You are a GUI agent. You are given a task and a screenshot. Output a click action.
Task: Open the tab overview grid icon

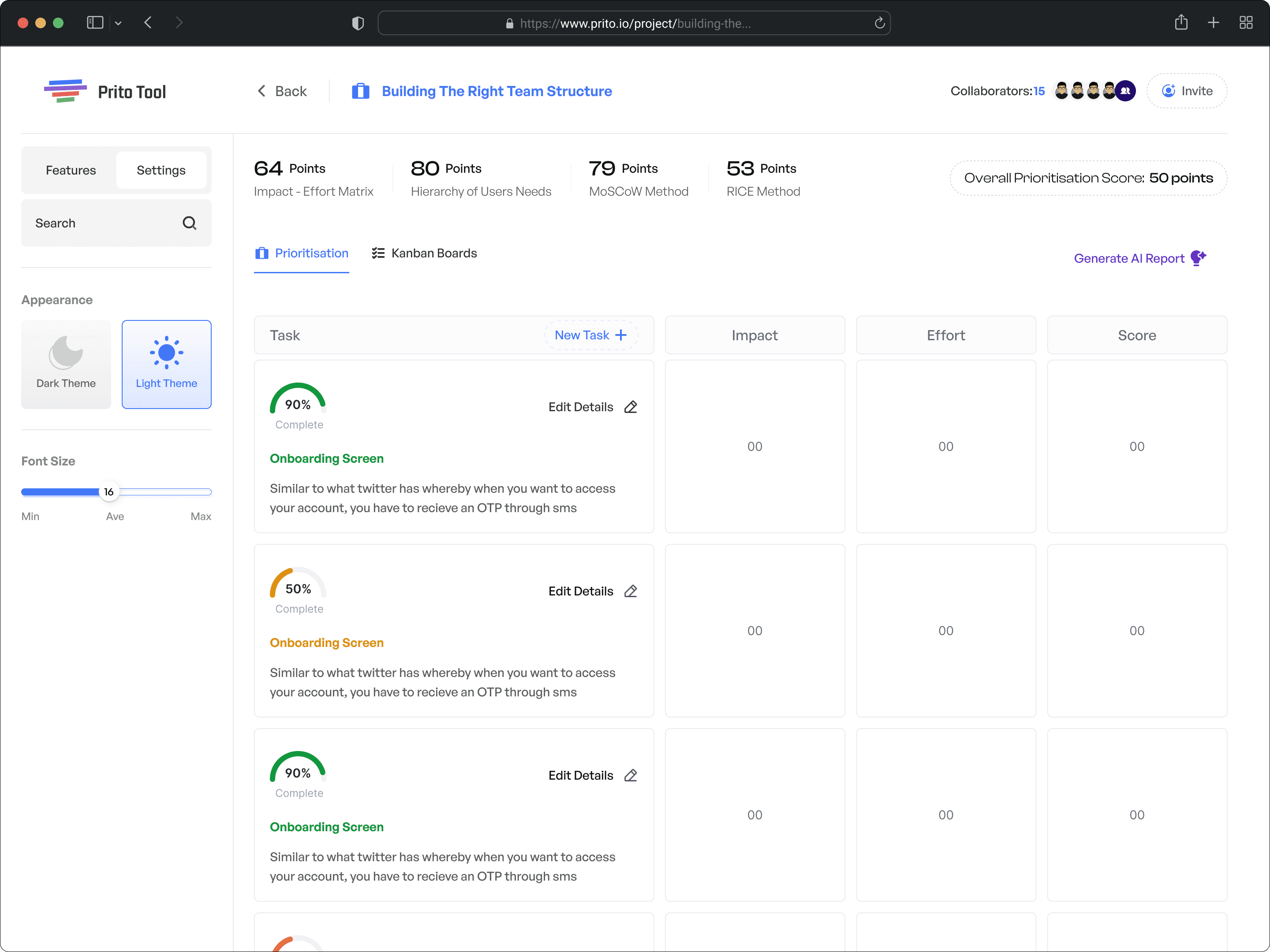coord(1246,23)
